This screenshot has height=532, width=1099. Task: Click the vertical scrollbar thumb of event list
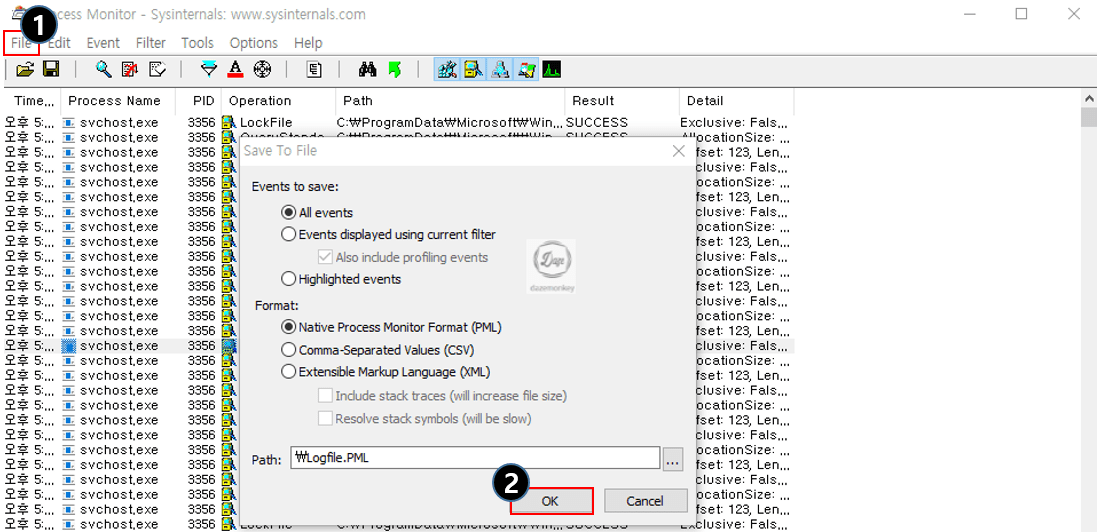coord(1088,118)
